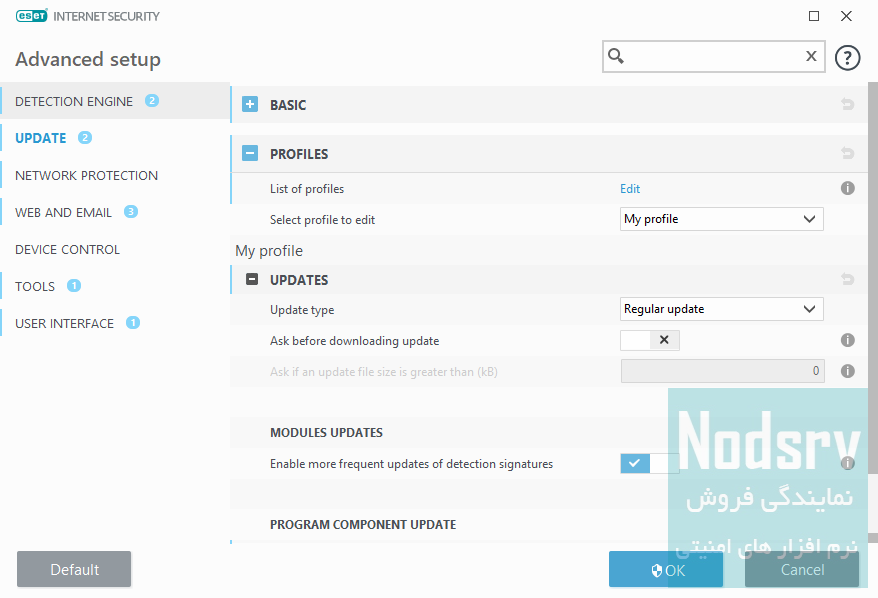Click the My profile section label
The height and width of the screenshot is (598, 878).
coord(269,250)
